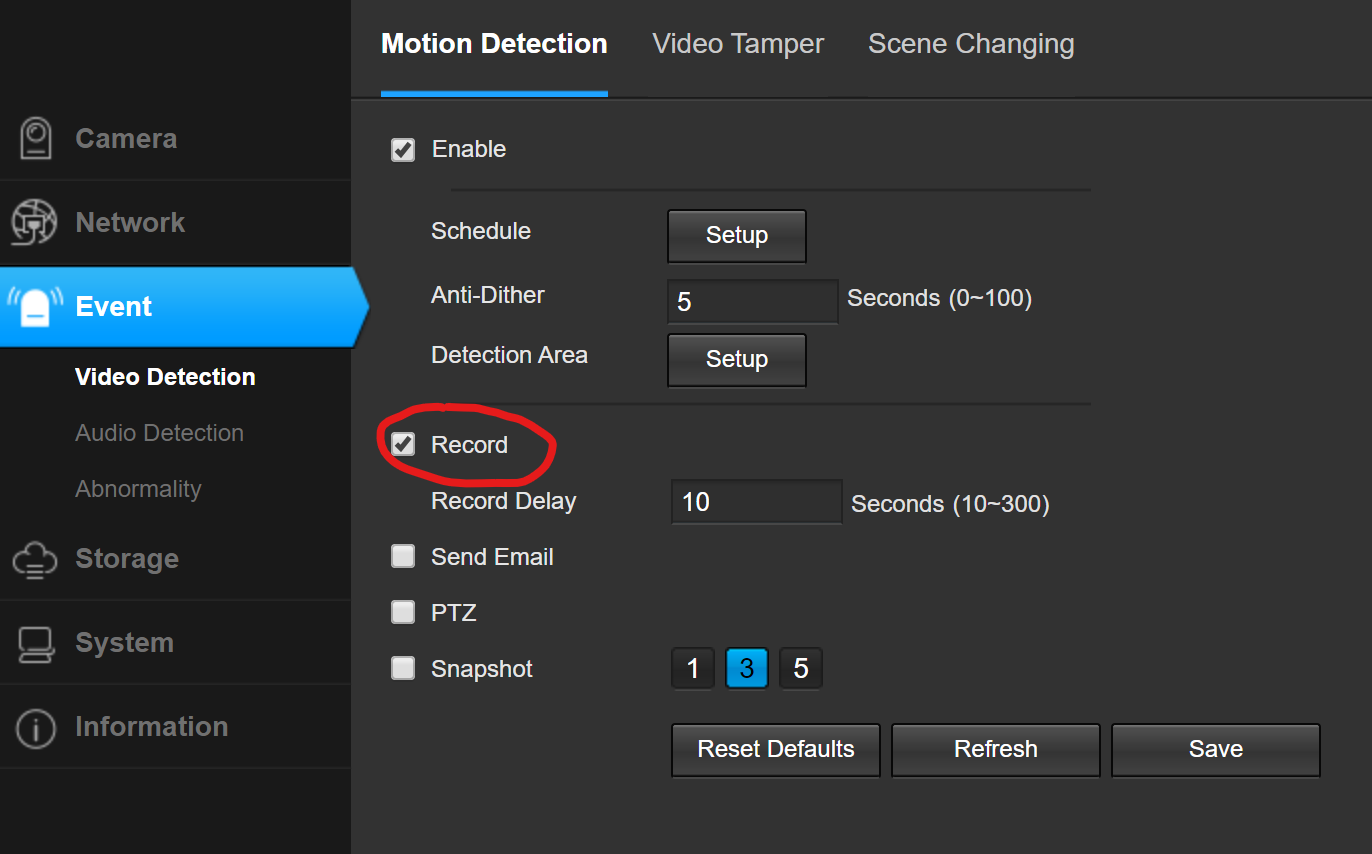Click Setup for Detection Area
Screen dimensions: 1372x854
point(736,360)
